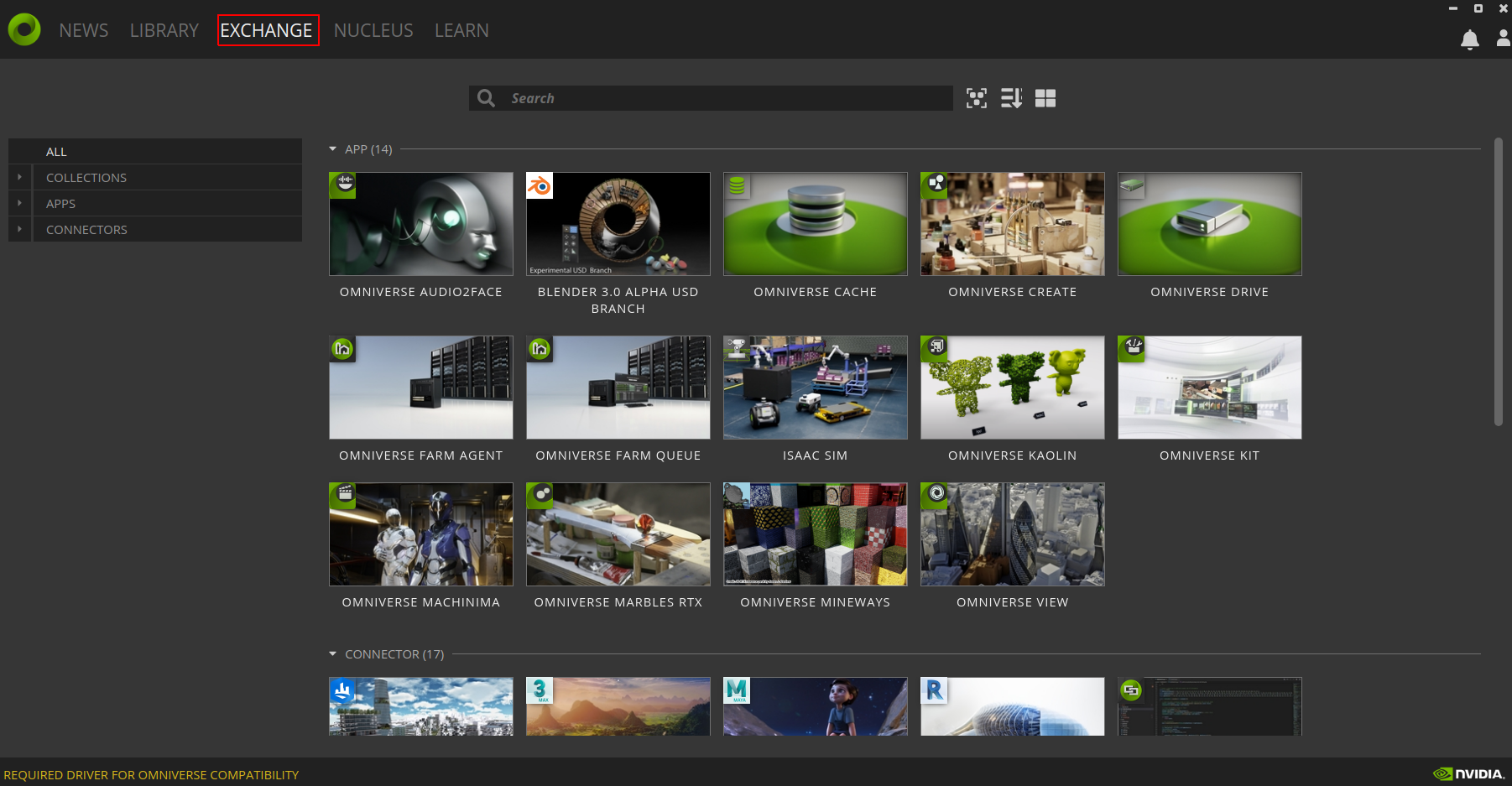Open Omniverse Farm Agent thumbnail
The width and height of the screenshot is (1512, 786).
[x=421, y=388]
